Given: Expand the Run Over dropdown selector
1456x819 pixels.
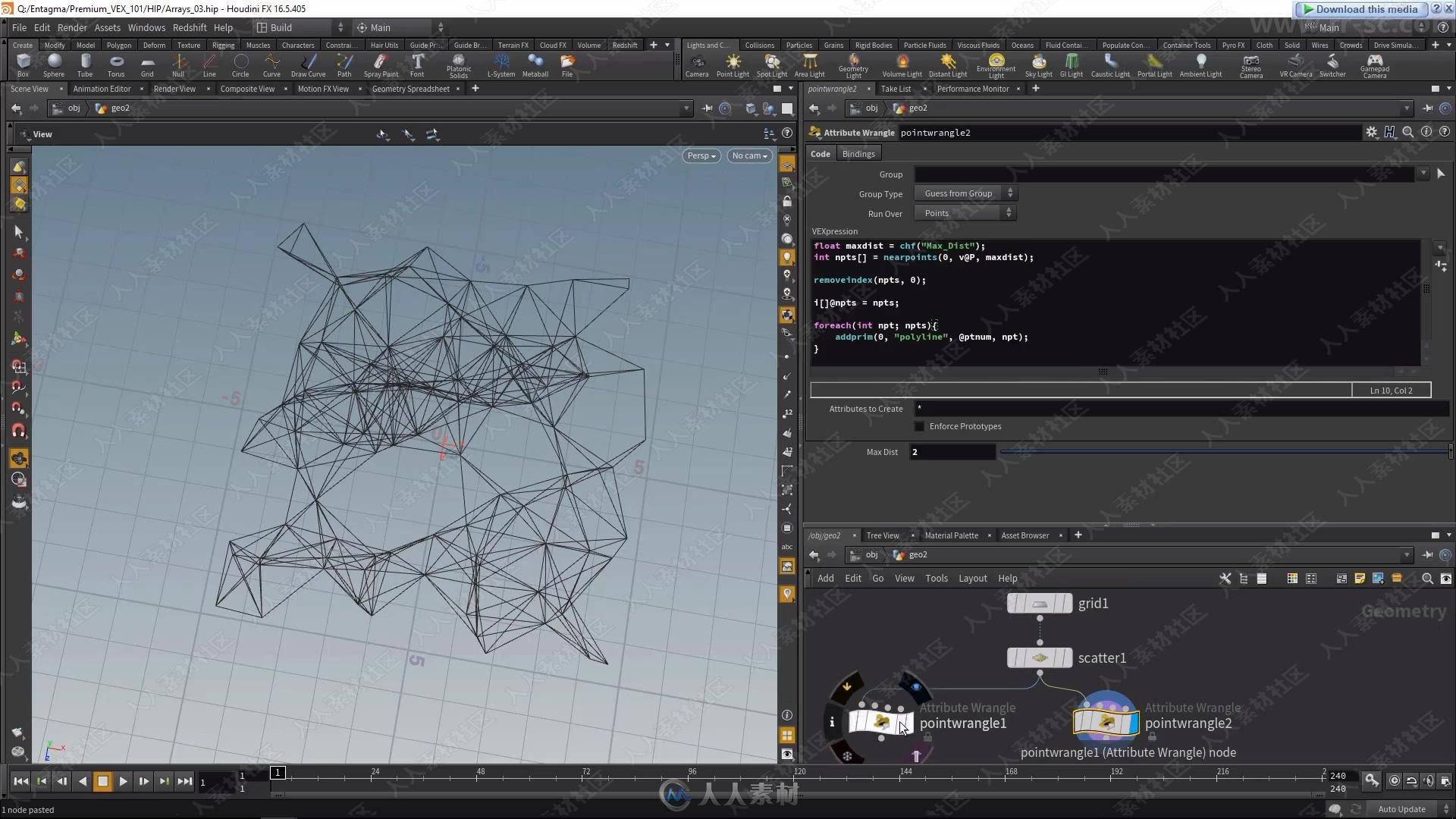Looking at the screenshot, I should pyautogui.click(x=964, y=213).
